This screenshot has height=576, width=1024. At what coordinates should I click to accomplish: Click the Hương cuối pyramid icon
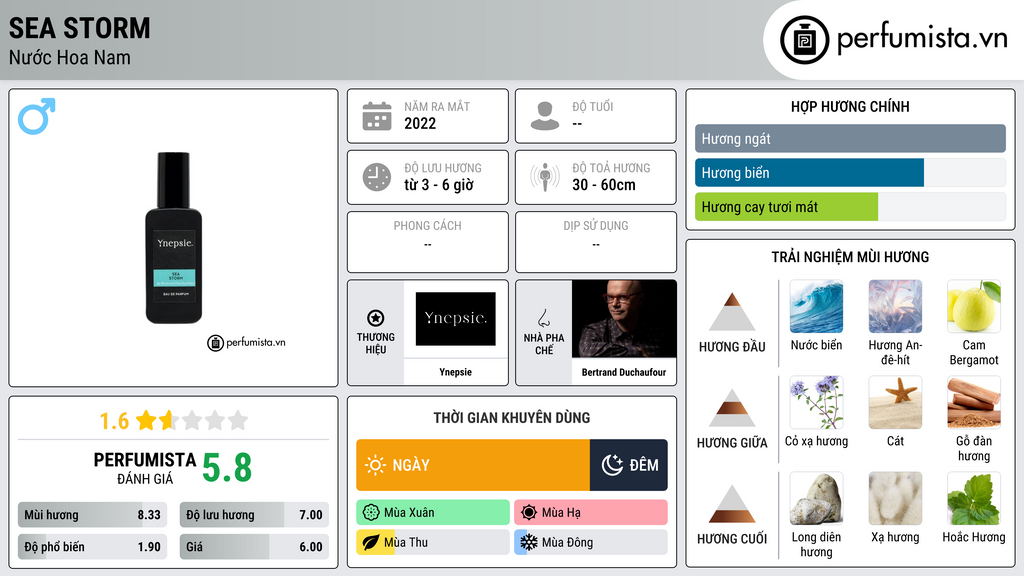point(732,504)
